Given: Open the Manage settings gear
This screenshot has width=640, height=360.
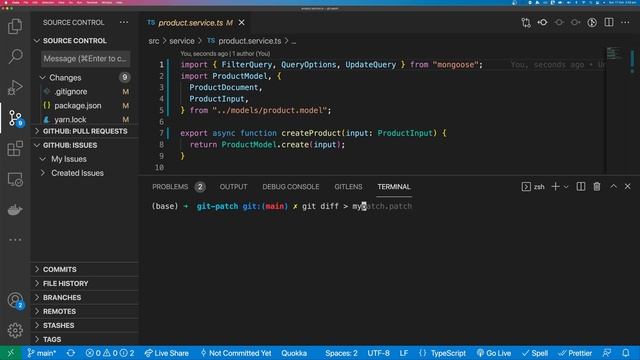Looking at the screenshot, I should point(15,330).
